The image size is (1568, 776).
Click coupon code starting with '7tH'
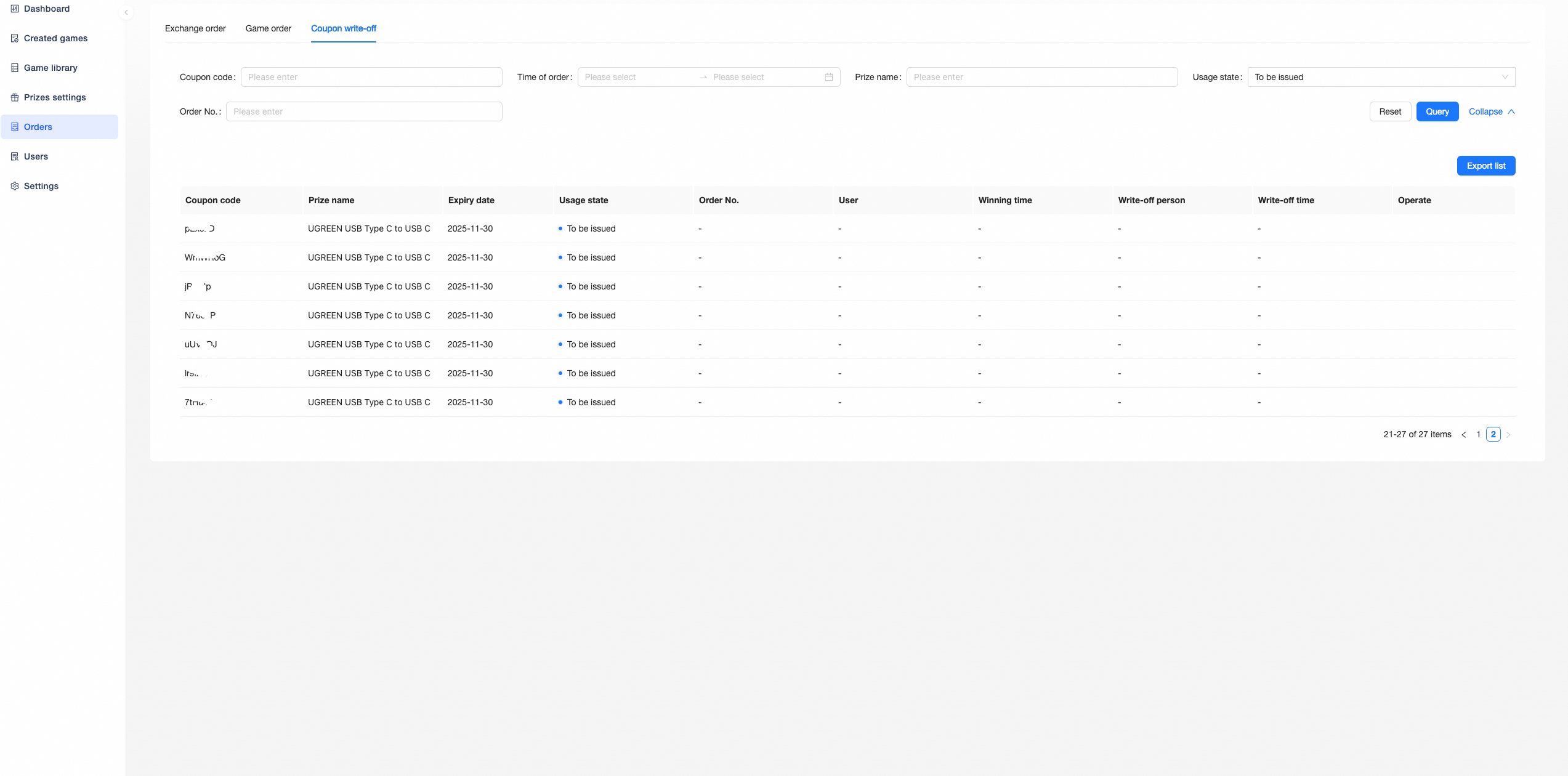pyautogui.click(x=199, y=402)
